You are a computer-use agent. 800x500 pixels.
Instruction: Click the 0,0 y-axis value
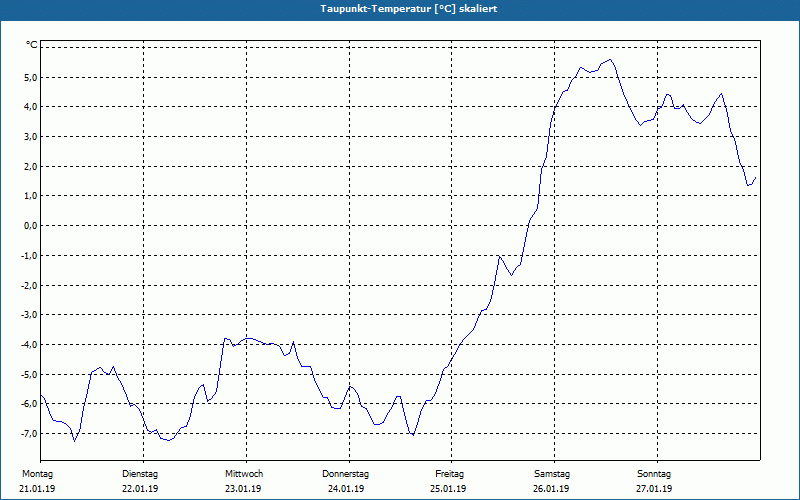point(30,226)
